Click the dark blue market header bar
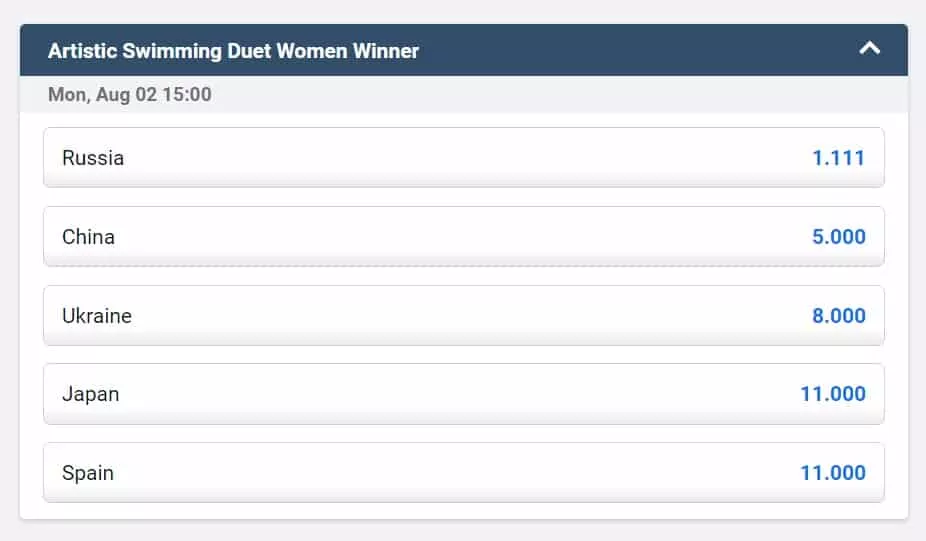926x541 pixels. point(600,50)
